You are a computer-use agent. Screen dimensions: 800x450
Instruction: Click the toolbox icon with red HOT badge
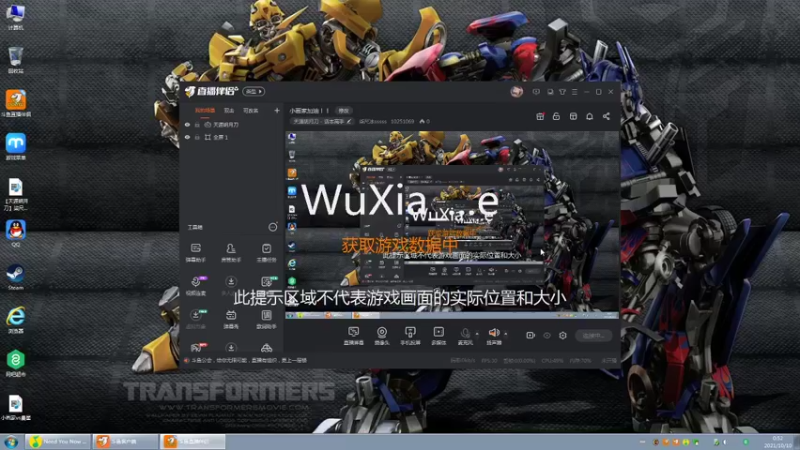pos(196,348)
